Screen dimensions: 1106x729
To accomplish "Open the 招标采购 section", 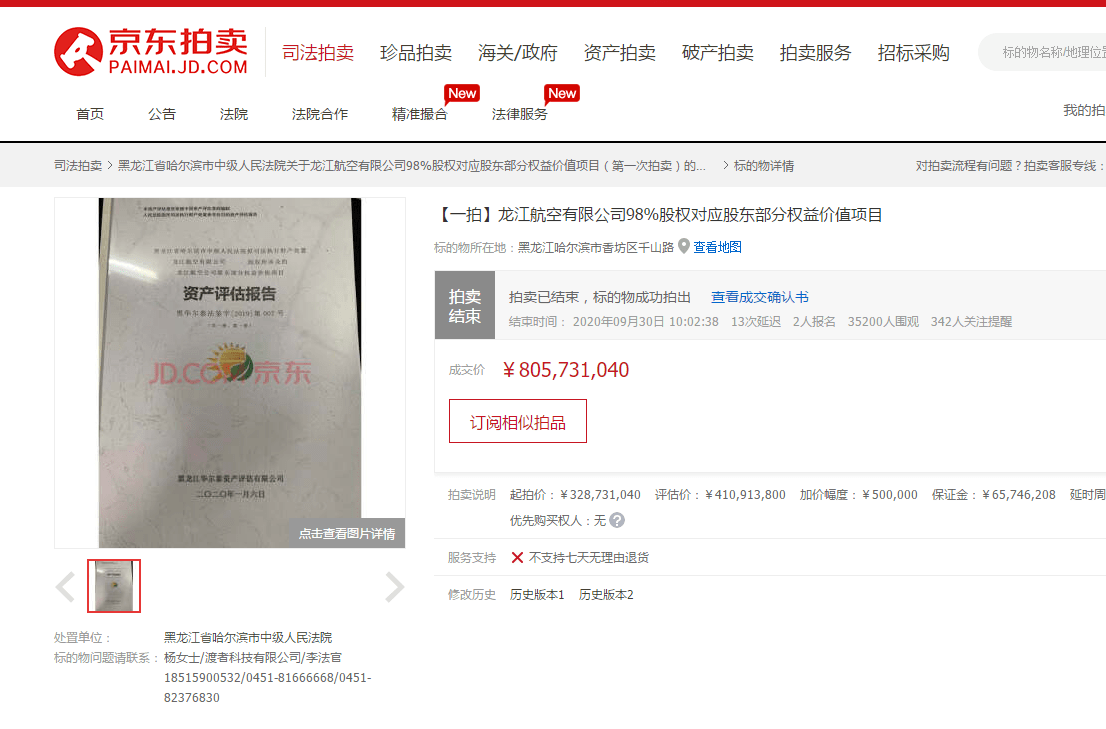I will [911, 53].
